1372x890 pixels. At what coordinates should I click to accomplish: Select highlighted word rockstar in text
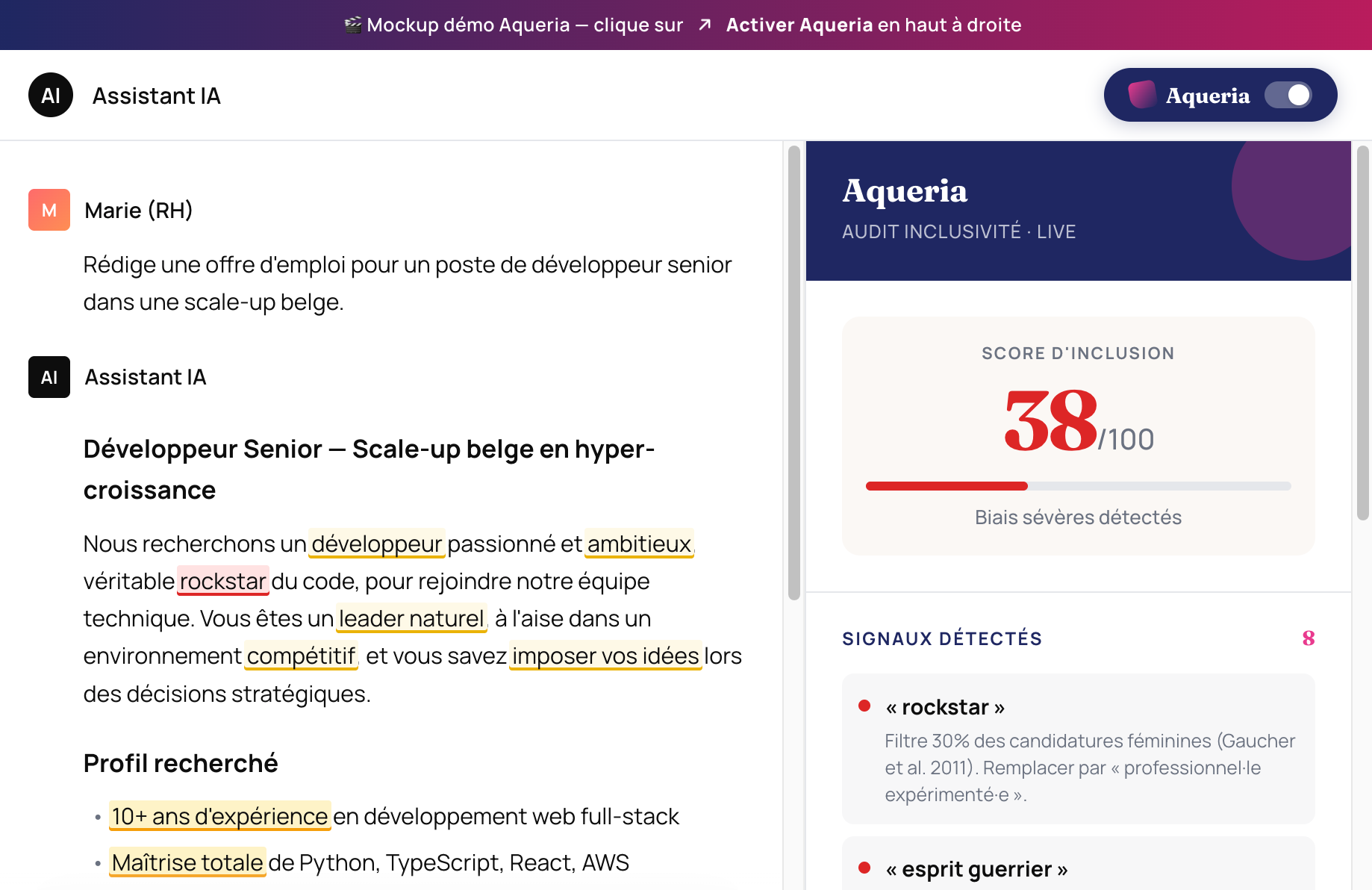pos(223,581)
